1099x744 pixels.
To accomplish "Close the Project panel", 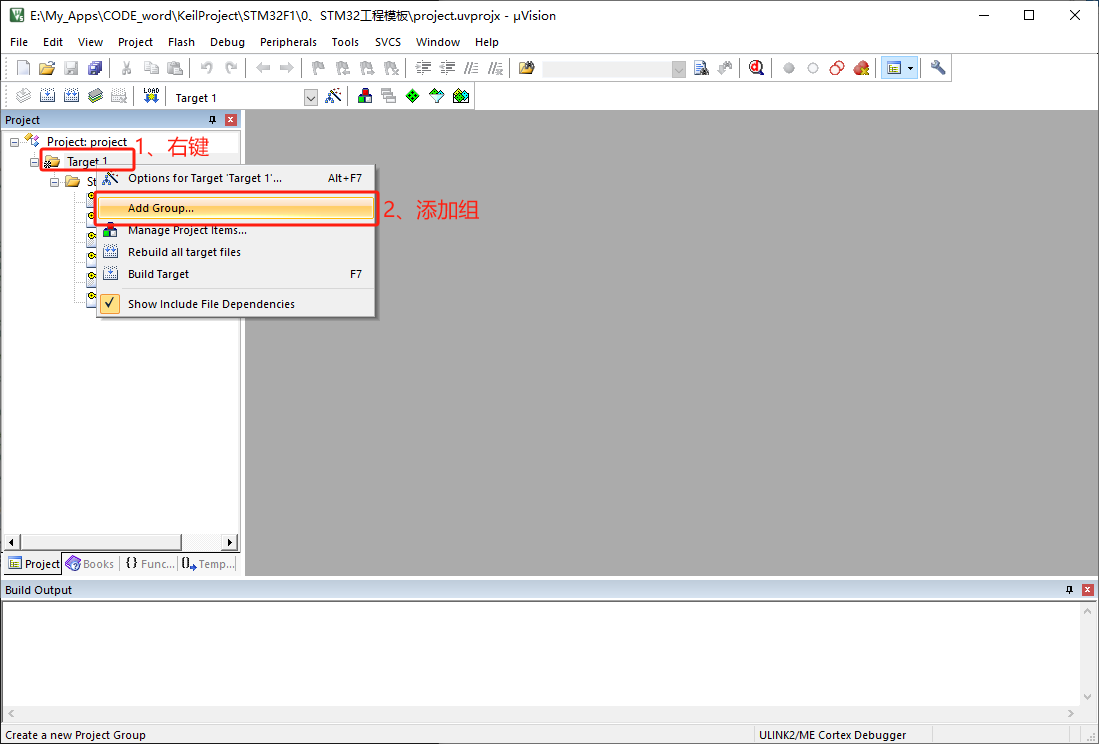I will (x=231, y=120).
